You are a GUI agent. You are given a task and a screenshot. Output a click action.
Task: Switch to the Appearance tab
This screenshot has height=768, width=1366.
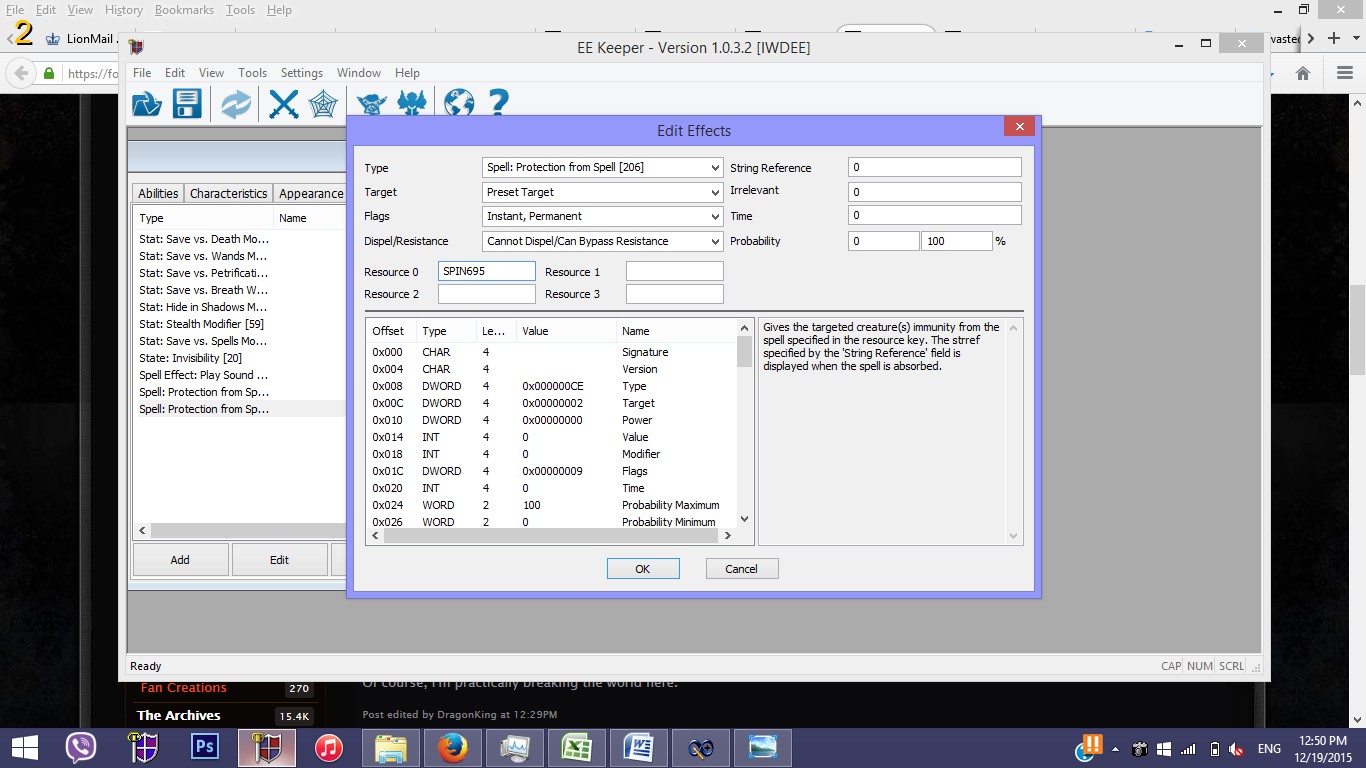(x=310, y=193)
